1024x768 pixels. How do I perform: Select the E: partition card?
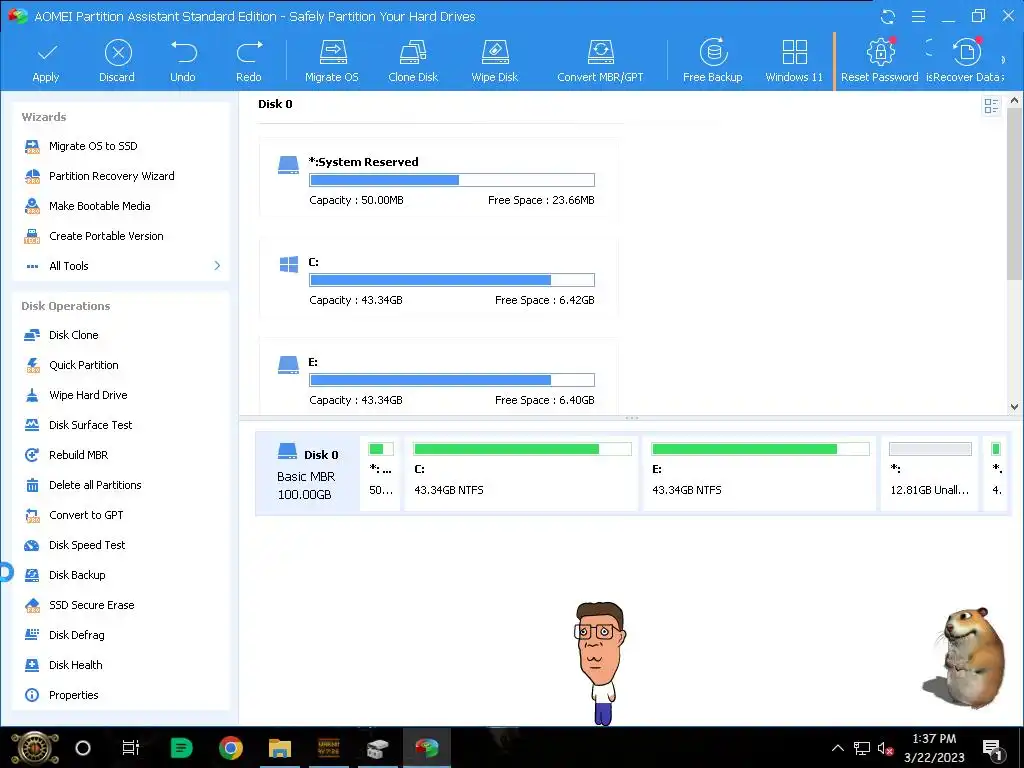438,376
